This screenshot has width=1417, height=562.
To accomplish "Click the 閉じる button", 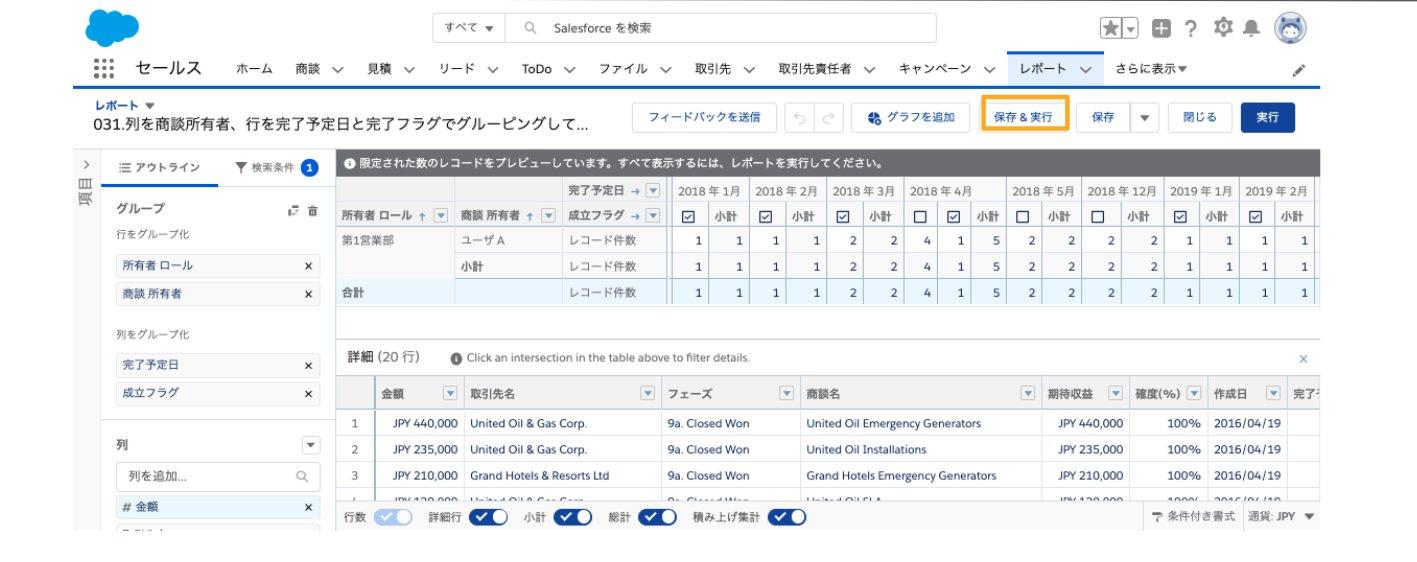I will pos(1200,117).
